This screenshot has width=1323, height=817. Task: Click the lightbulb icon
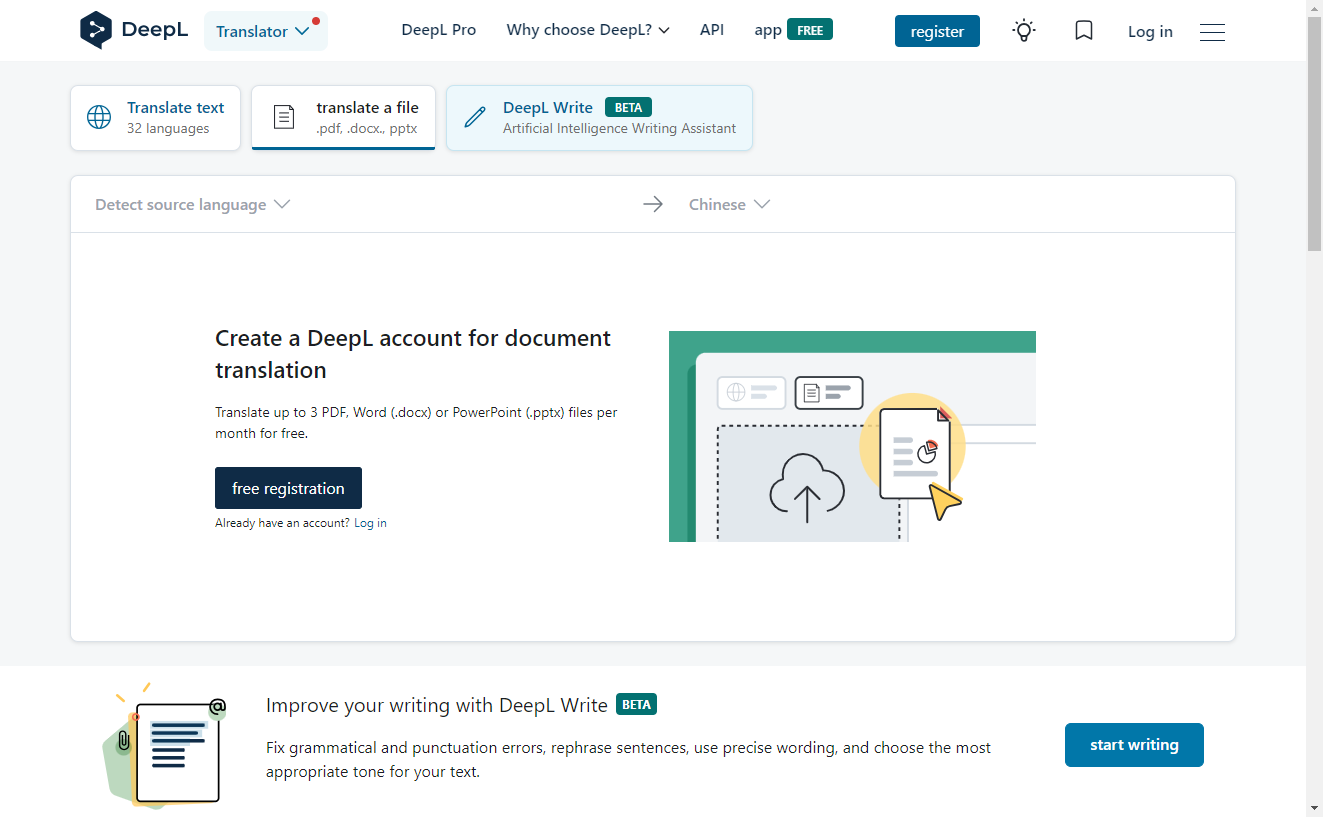(1024, 31)
